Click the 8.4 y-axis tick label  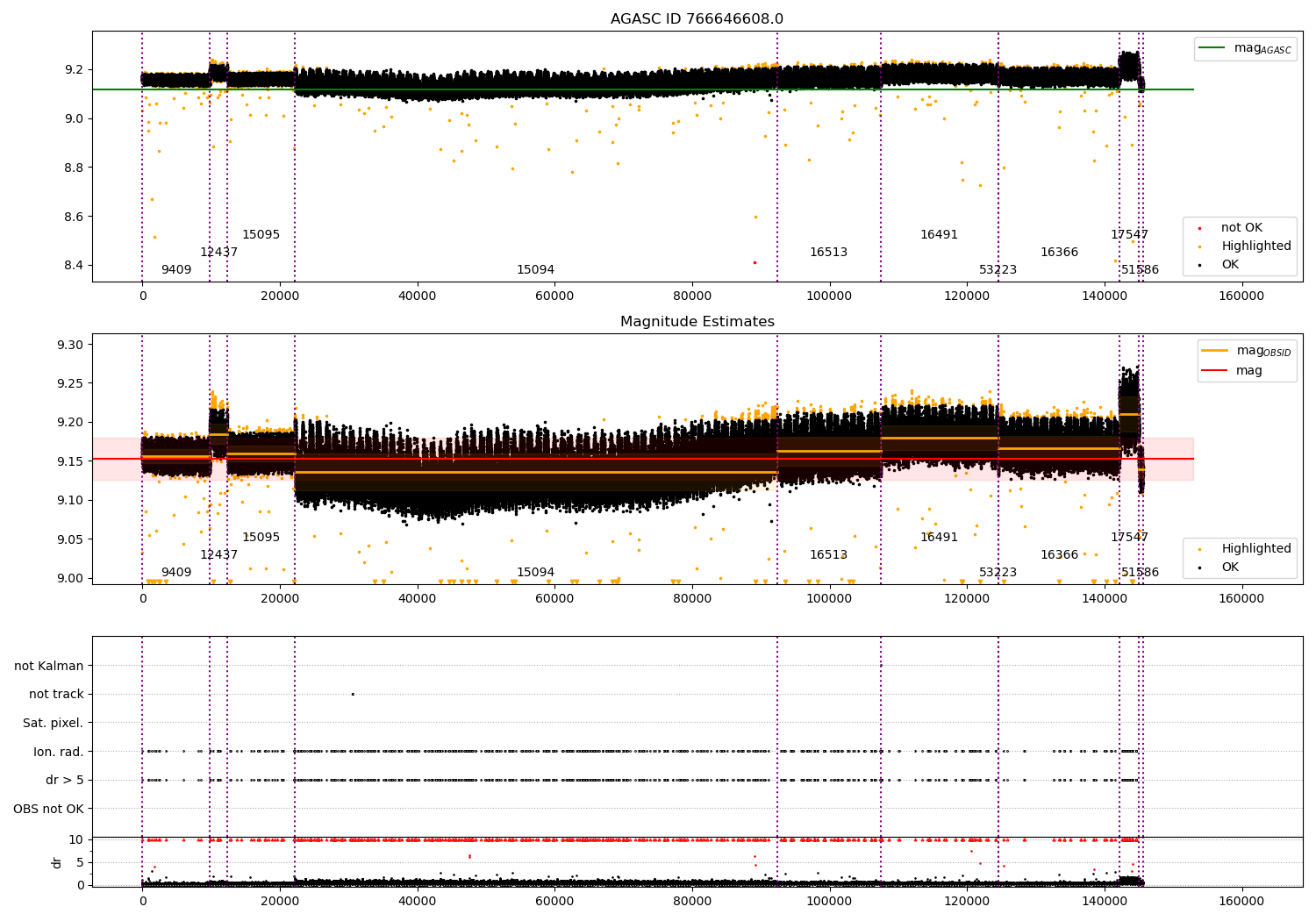click(74, 266)
